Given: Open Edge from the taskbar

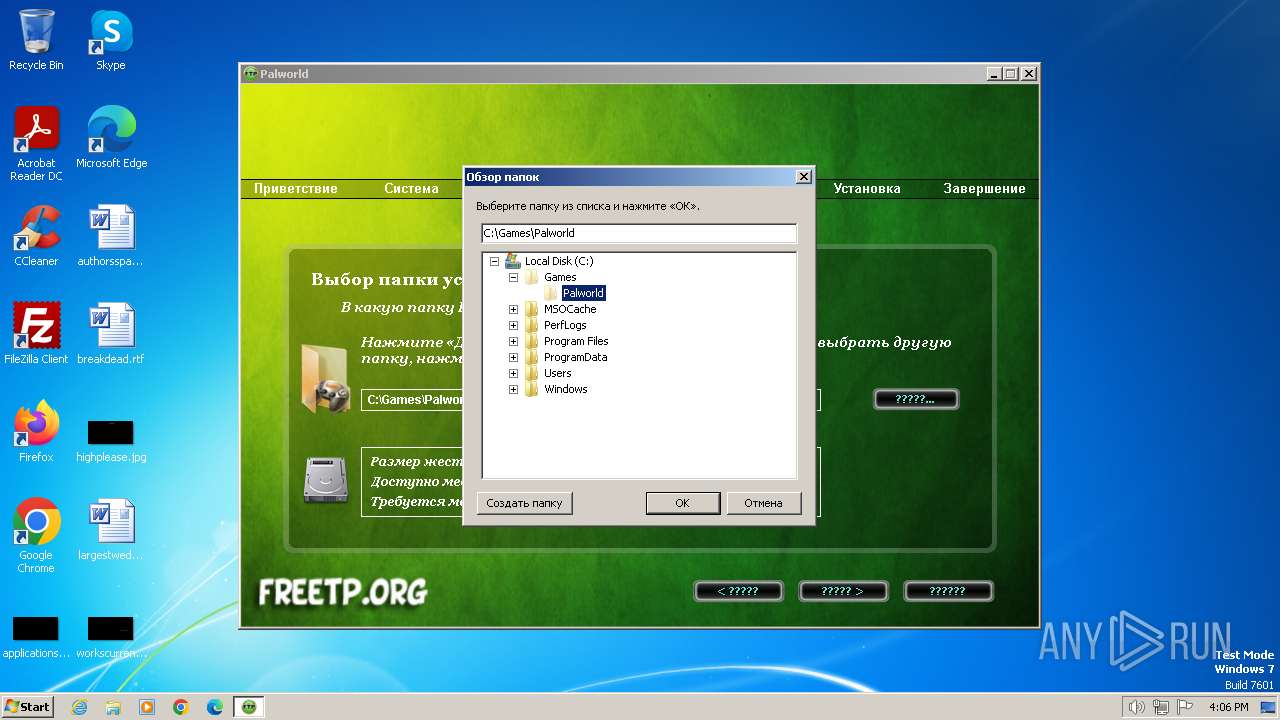Looking at the screenshot, I should (215, 707).
